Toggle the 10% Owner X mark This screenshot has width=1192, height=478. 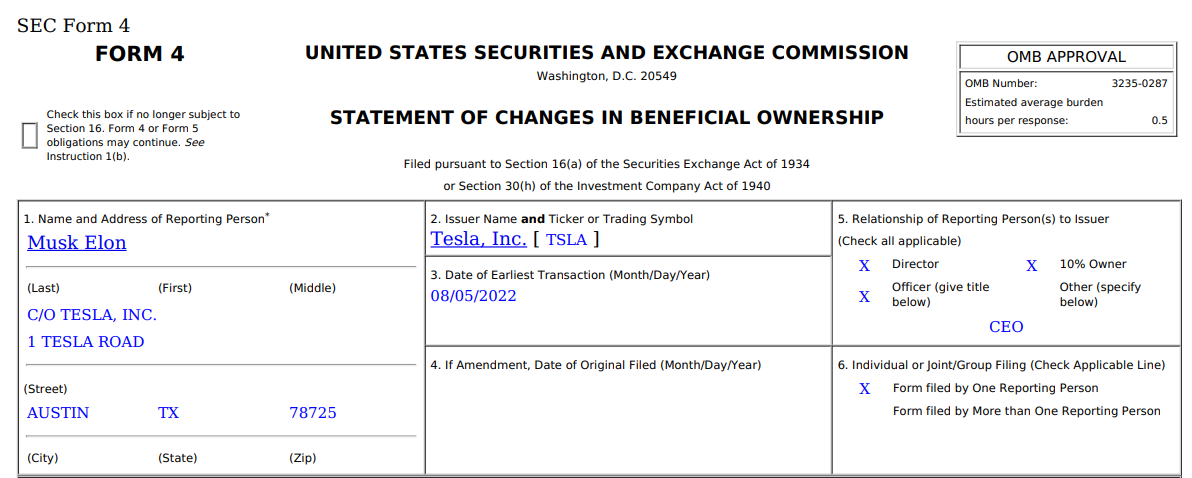1031,265
